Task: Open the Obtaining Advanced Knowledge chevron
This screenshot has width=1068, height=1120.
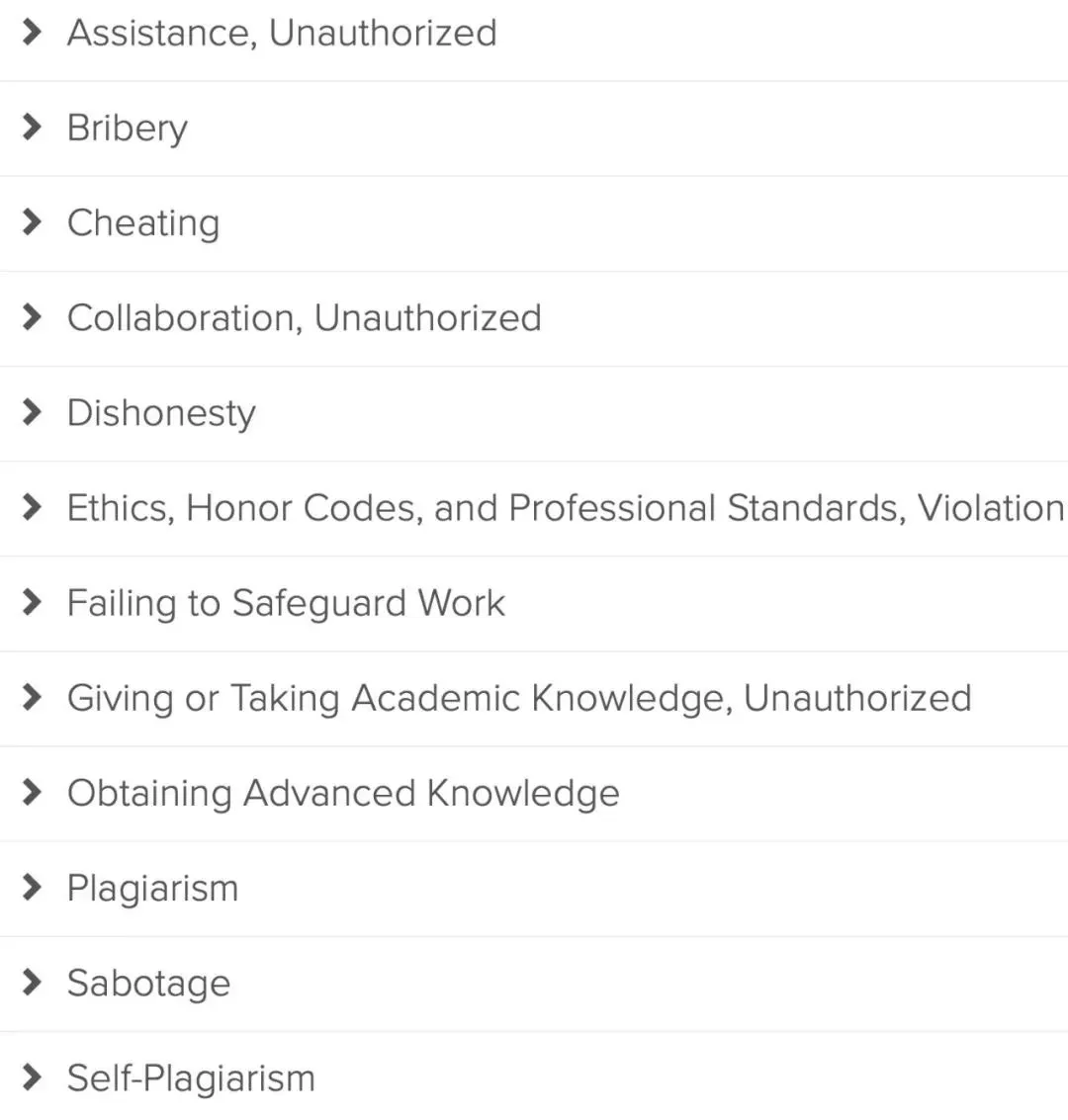Action: click(x=33, y=792)
